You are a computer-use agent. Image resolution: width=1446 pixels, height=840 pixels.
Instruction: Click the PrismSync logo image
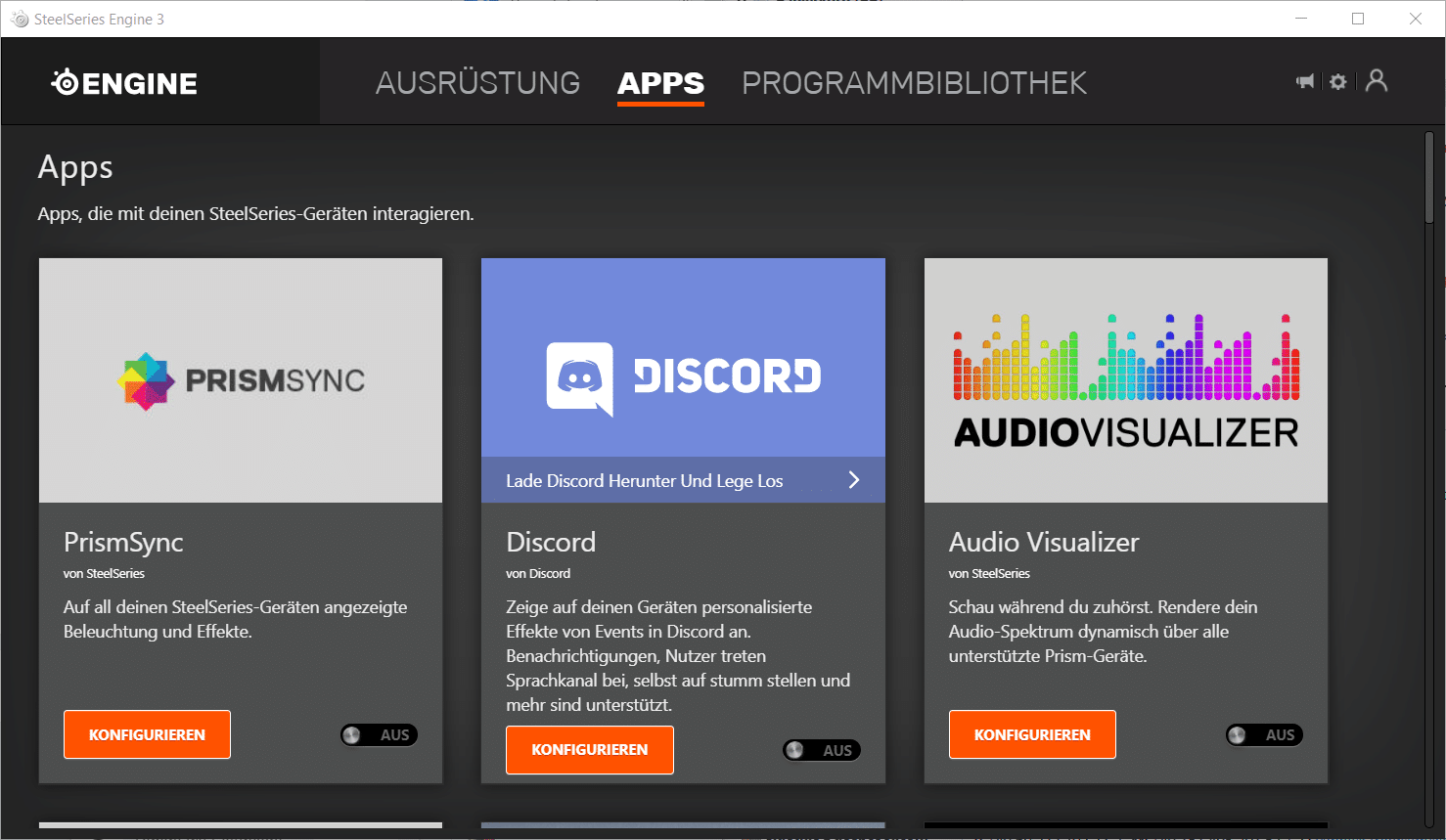(x=241, y=380)
